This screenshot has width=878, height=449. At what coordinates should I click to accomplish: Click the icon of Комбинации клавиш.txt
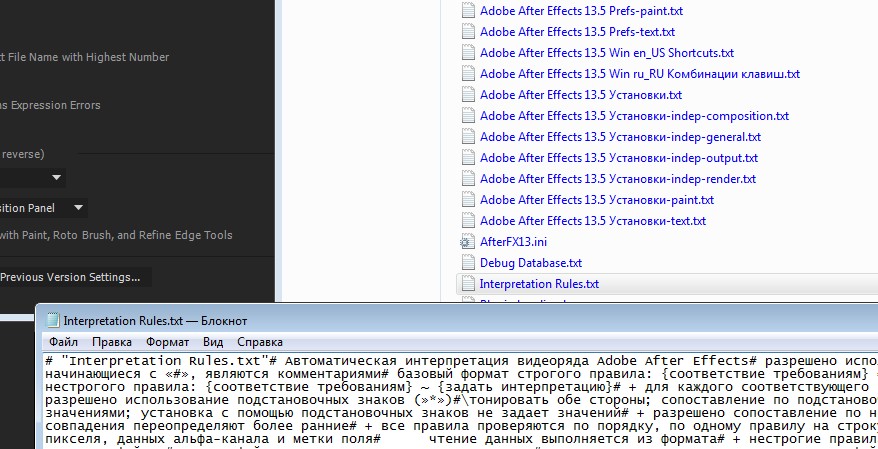(x=467, y=74)
